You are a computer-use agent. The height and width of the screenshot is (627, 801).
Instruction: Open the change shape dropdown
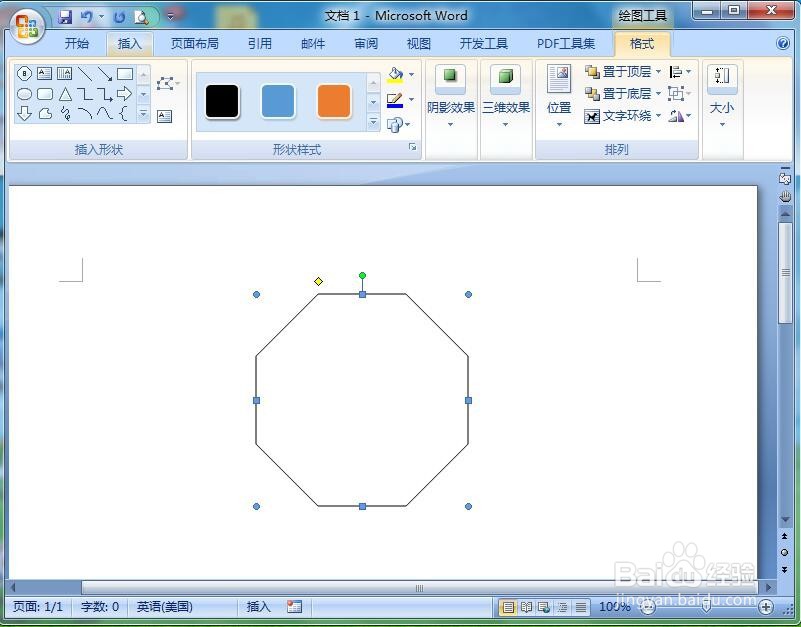click(x=398, y=124)
